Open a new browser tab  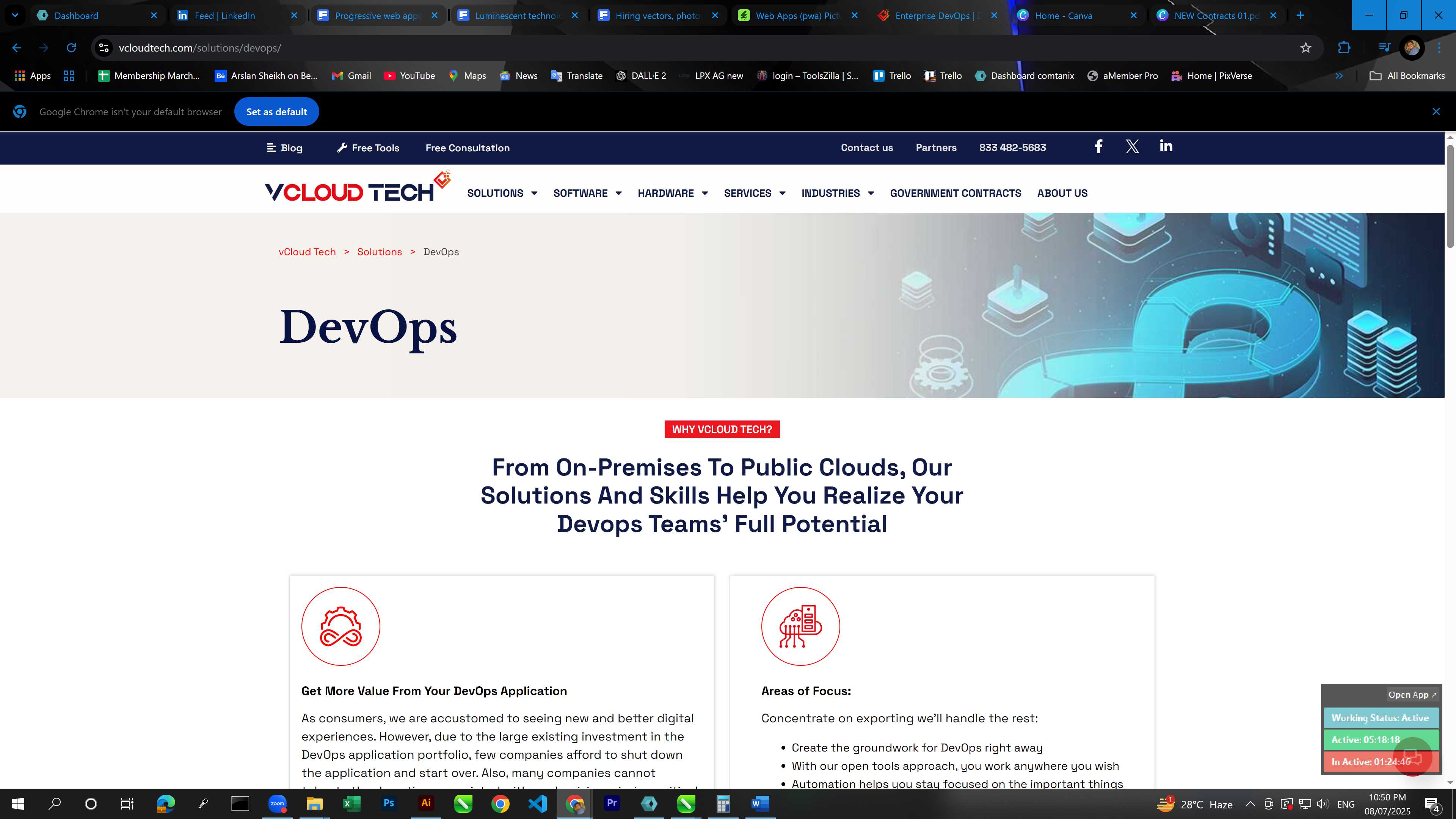click(x=1301, y=15)
